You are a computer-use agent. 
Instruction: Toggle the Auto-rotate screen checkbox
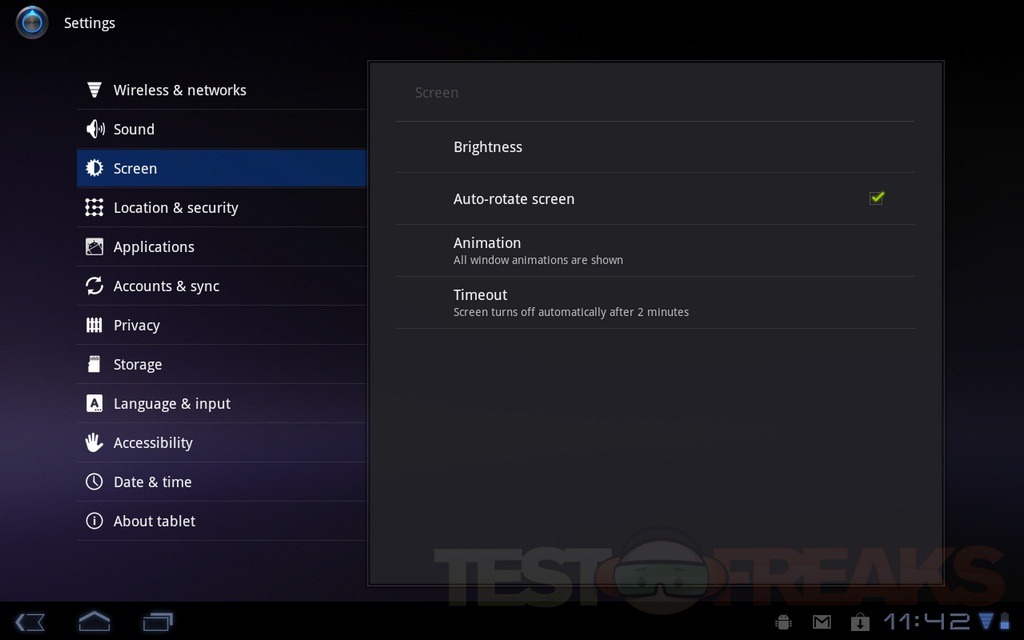[877, 198]
